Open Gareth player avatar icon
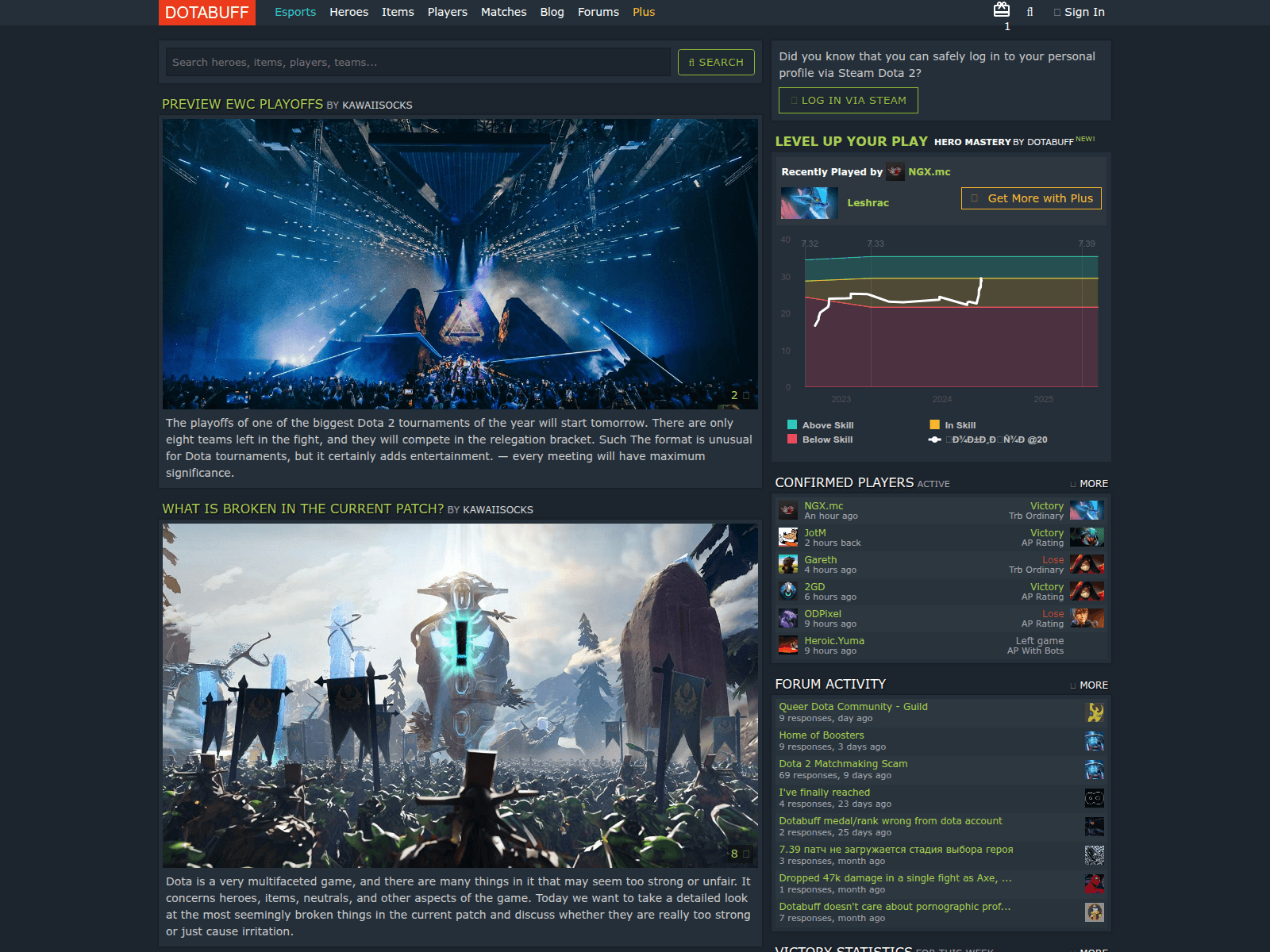The height and width of the screenshot is (952, 1270). point(788,564)
